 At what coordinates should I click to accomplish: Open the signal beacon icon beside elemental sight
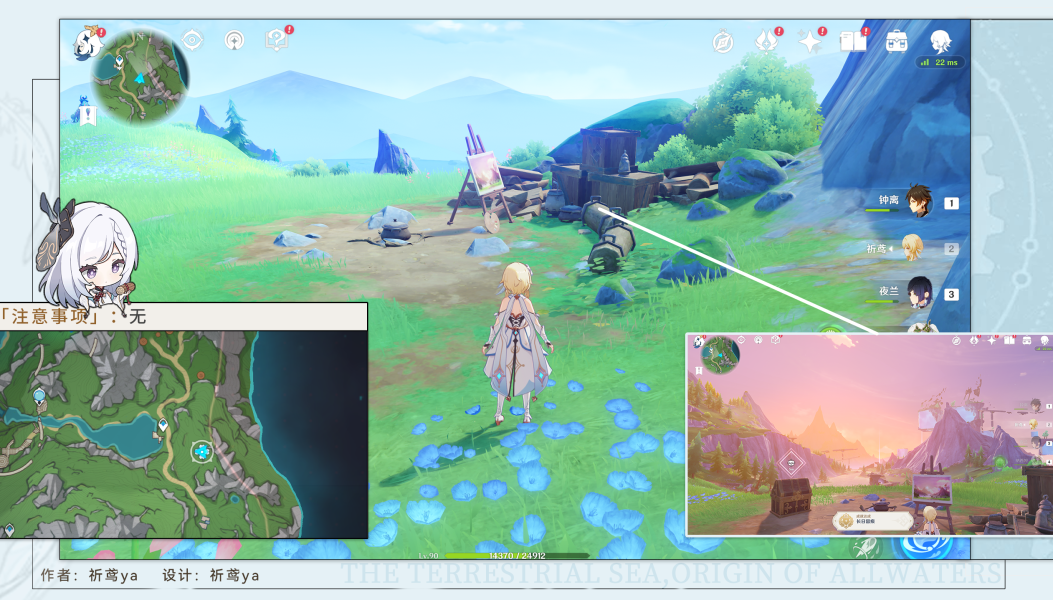[234, 40]
